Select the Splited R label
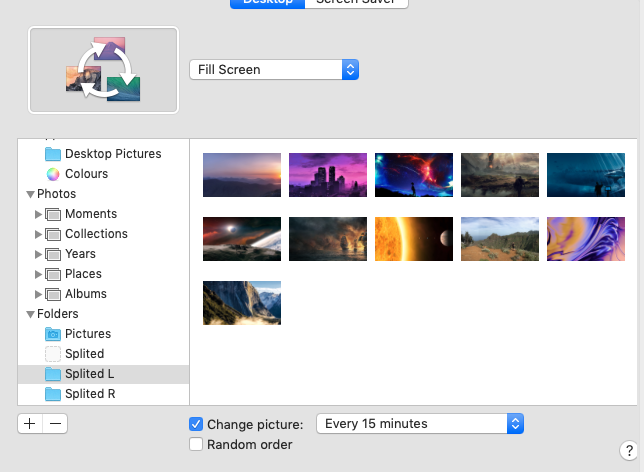Viewport: 644px width, 472px height. click(90, 394)
